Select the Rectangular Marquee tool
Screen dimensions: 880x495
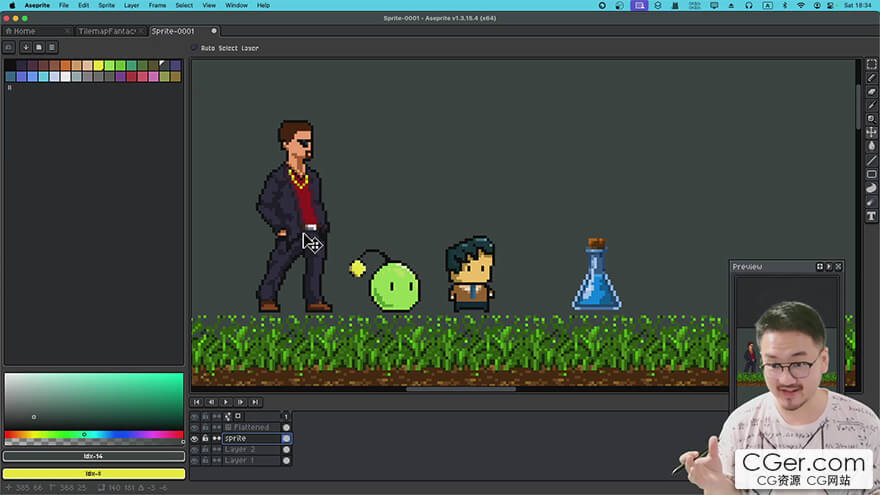point(871,64)
